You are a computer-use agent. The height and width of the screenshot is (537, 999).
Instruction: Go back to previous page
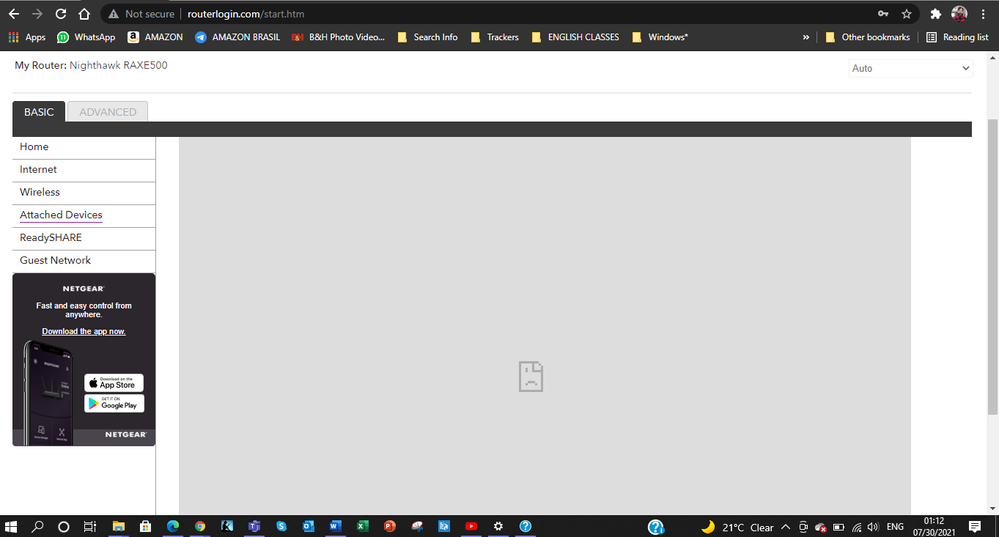(14, 14)
